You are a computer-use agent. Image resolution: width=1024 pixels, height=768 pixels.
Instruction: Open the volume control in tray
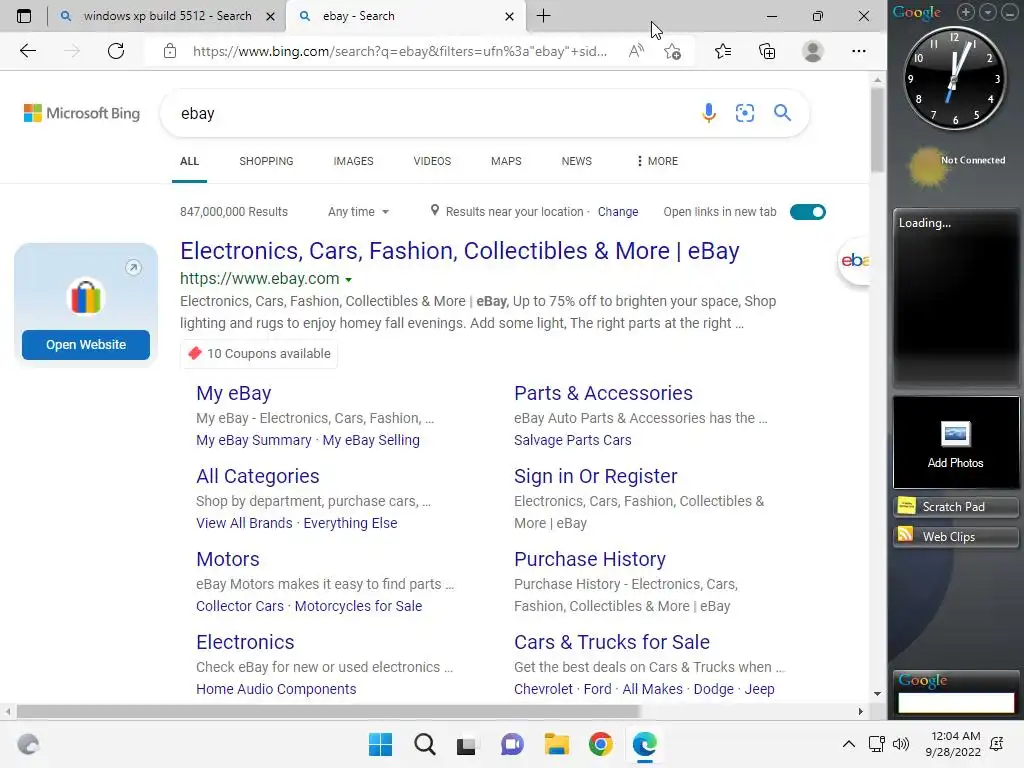pyautogui.click(x=901, y=744)
